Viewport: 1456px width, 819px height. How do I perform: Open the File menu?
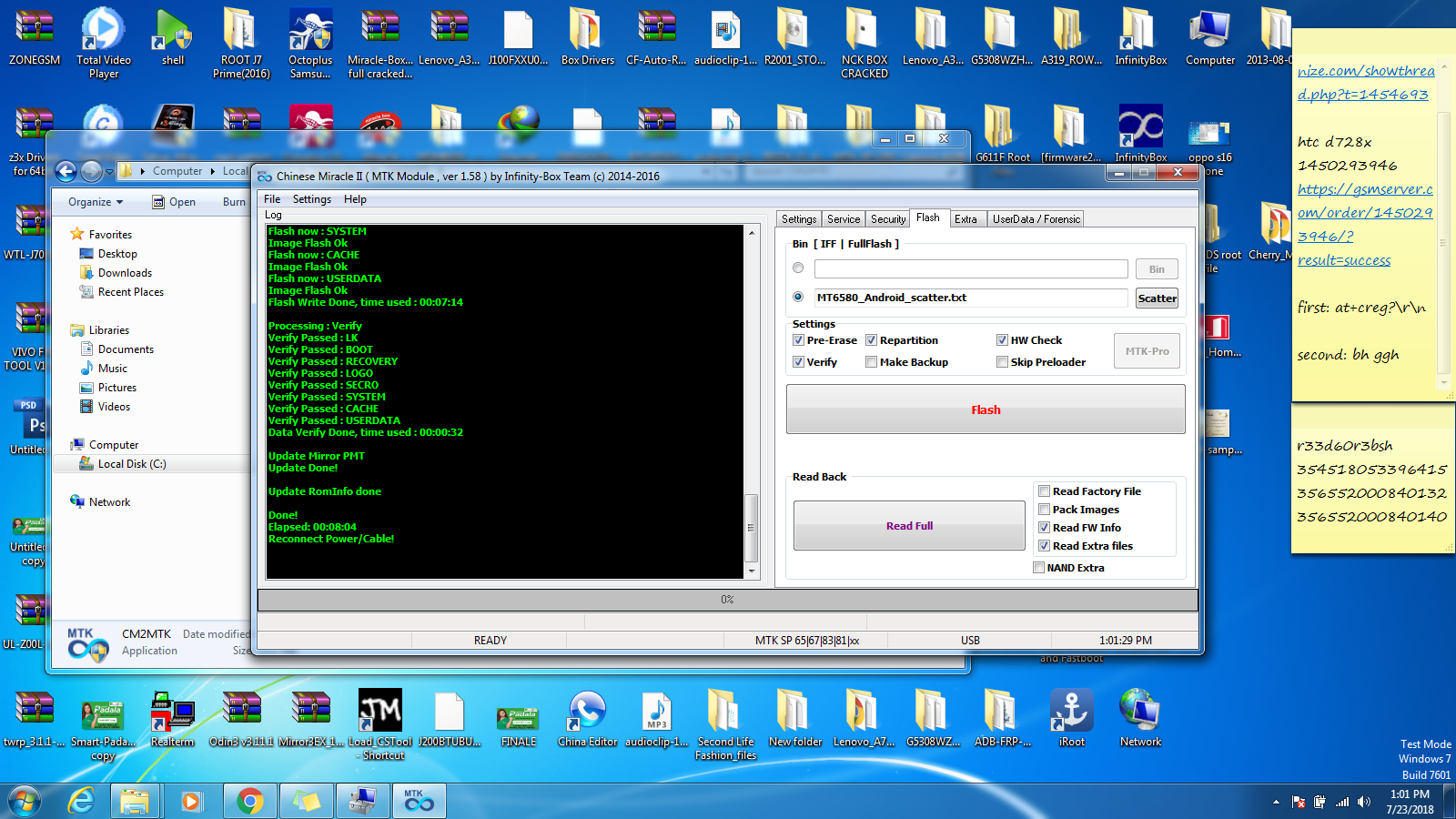[x=272, y=199]
